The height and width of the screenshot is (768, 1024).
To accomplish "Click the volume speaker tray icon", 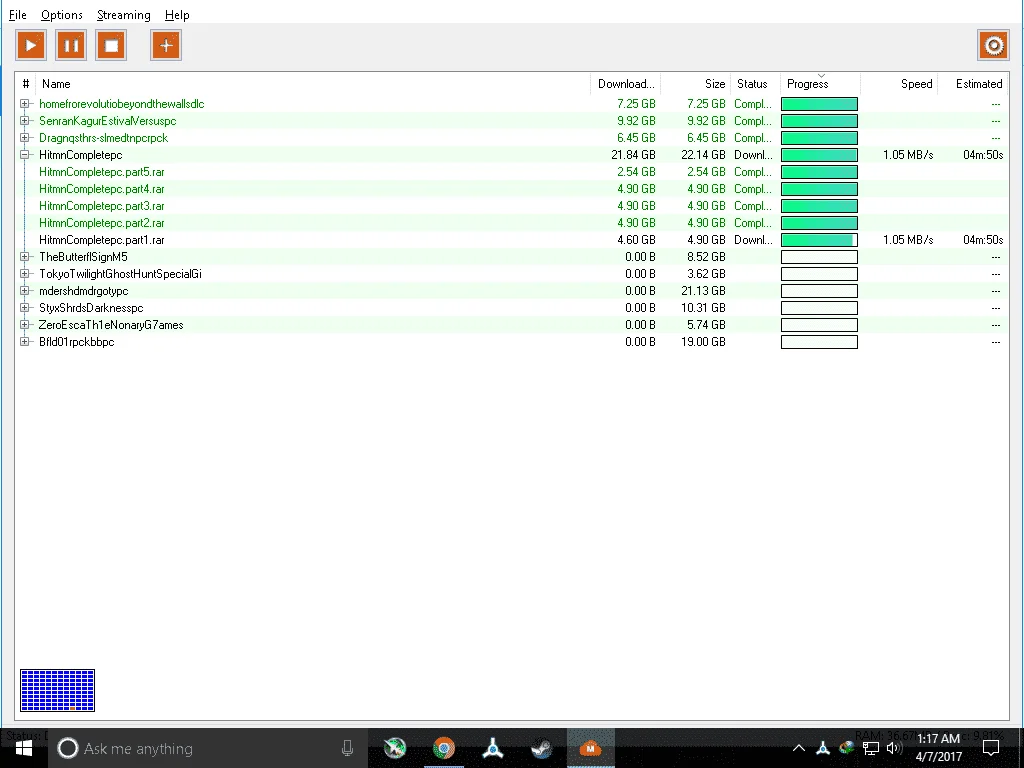I will coord(894,748).
